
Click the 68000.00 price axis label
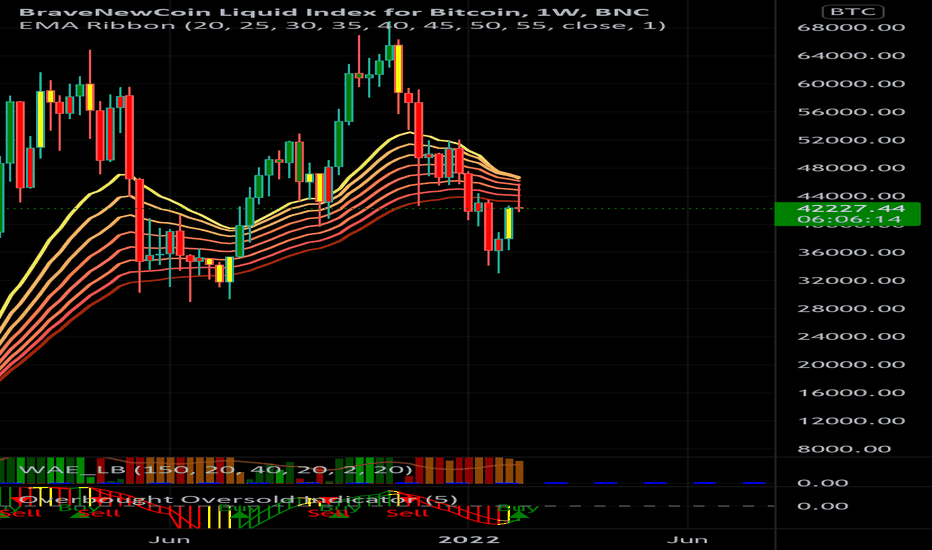coord(851,27)
